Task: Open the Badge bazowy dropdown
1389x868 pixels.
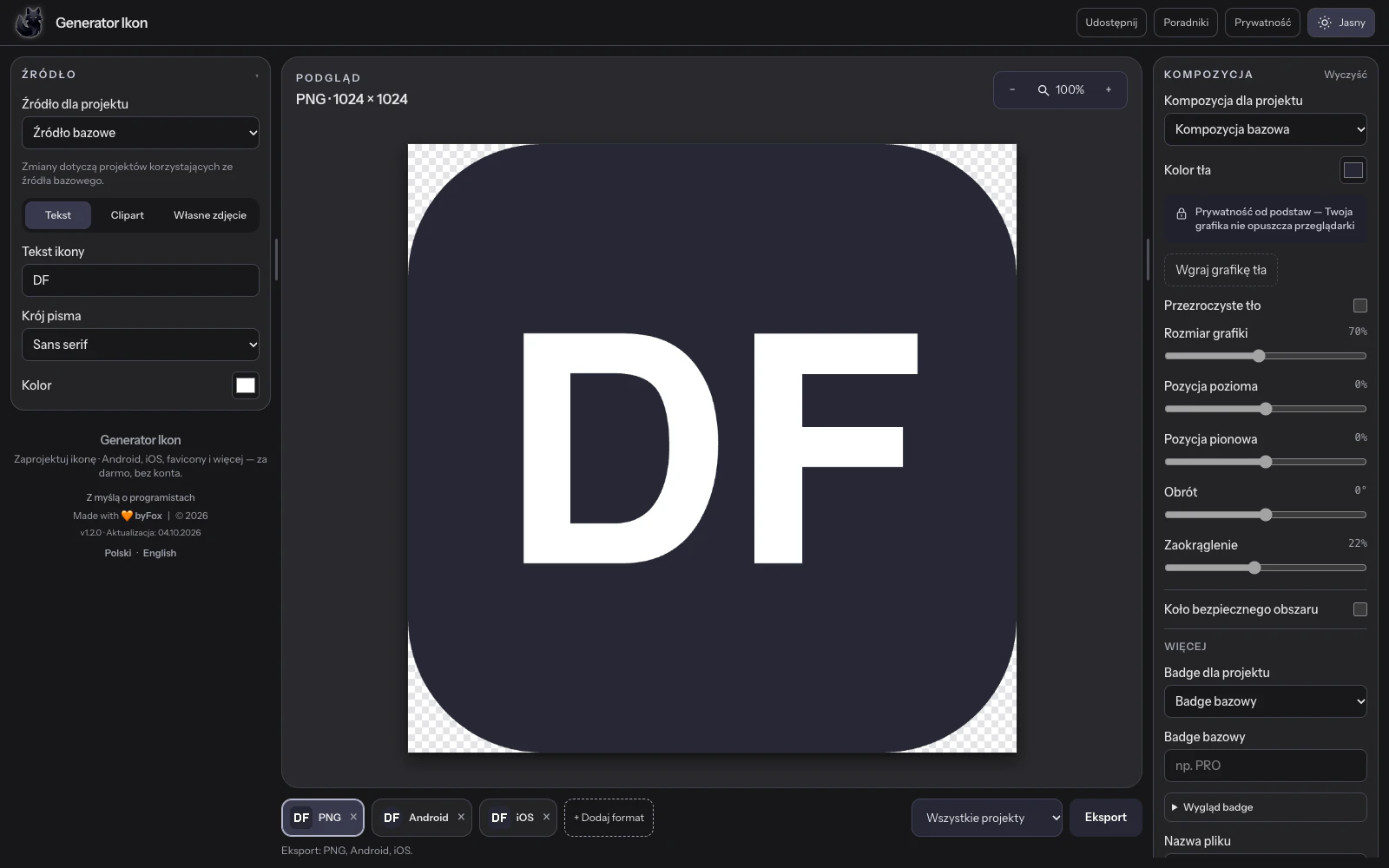Action: coord(1266,701)
